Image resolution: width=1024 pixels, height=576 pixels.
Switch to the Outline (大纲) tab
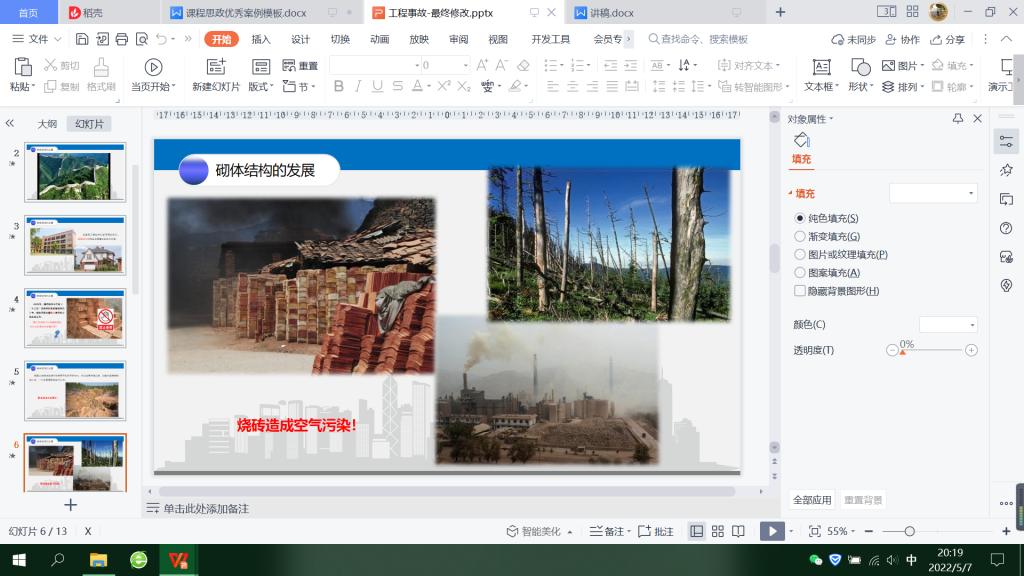point(47,124)
